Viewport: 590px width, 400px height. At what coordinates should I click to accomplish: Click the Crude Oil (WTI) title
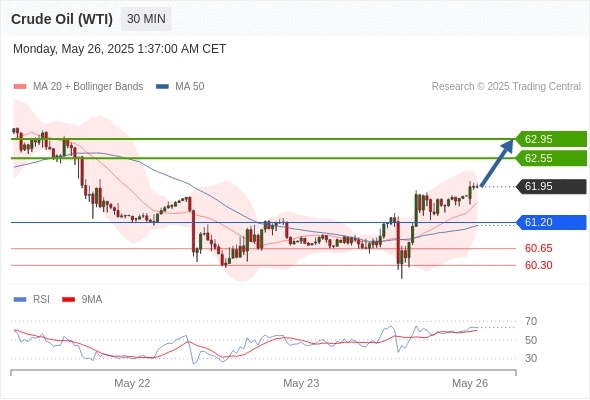(x=62, y=19)
